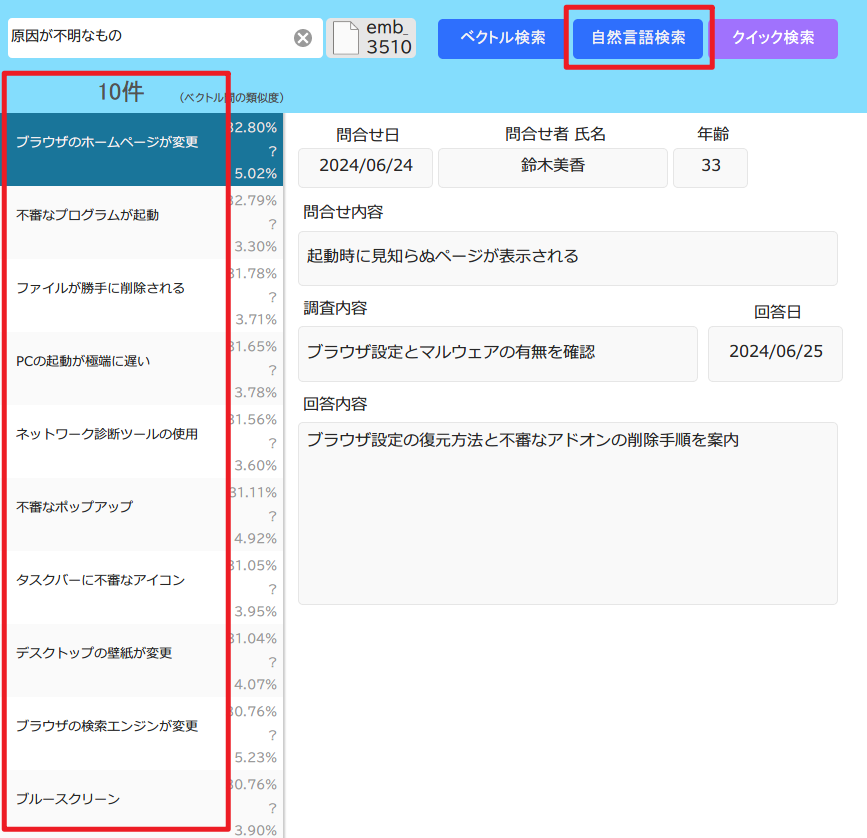Click the 問合せ日 field showing 2024/06/24

tap(365, 167)
